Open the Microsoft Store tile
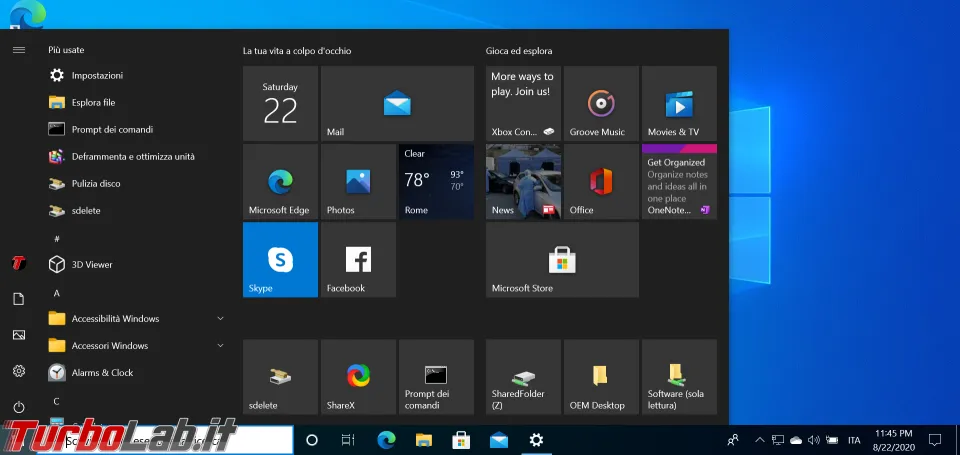Screen dimensions: 960x455 (562, 259)
